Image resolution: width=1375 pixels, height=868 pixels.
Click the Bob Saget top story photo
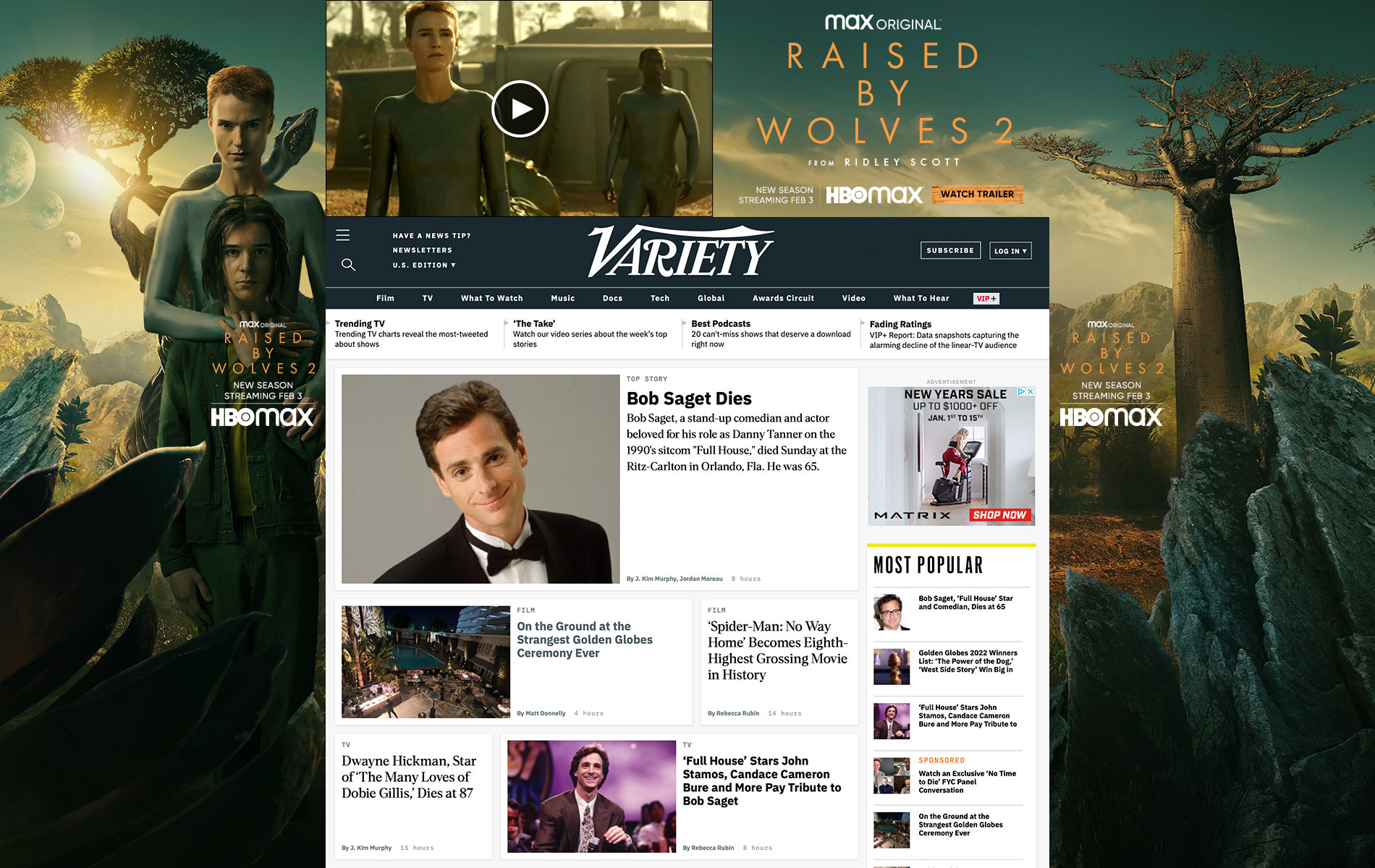[x=481, y=479]
